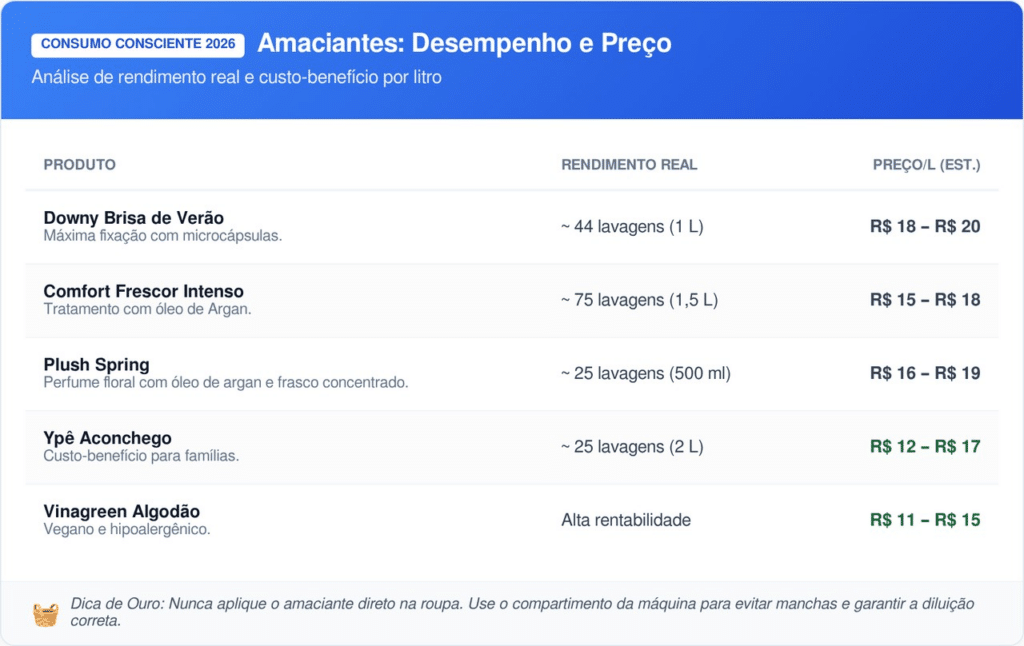Click the Consumo Consciente 2026 badge
Viewport: 1024px width, 646px height.
coord(138,45)
